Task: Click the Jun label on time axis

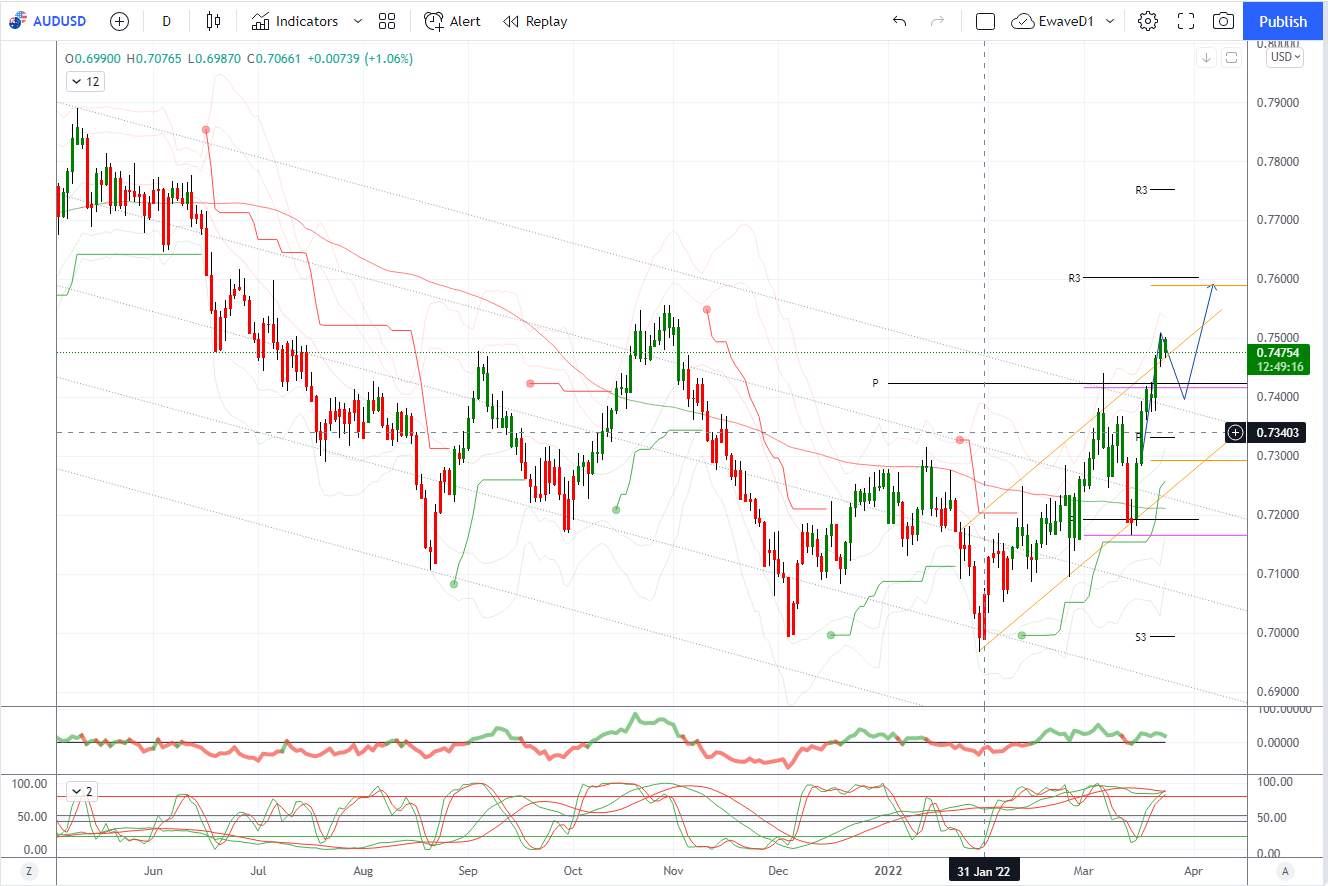Action: (x=153, y=871)
